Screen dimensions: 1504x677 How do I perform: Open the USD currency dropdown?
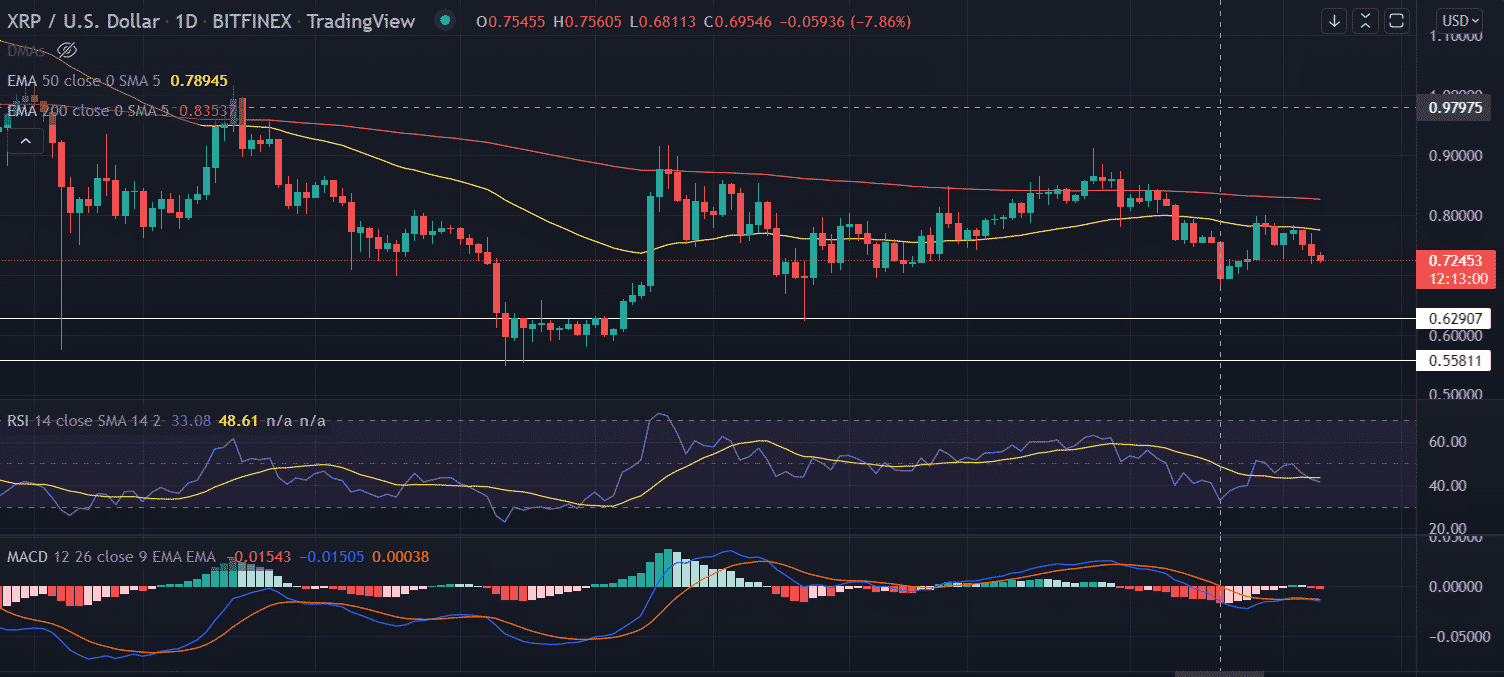coord(1461,21)
